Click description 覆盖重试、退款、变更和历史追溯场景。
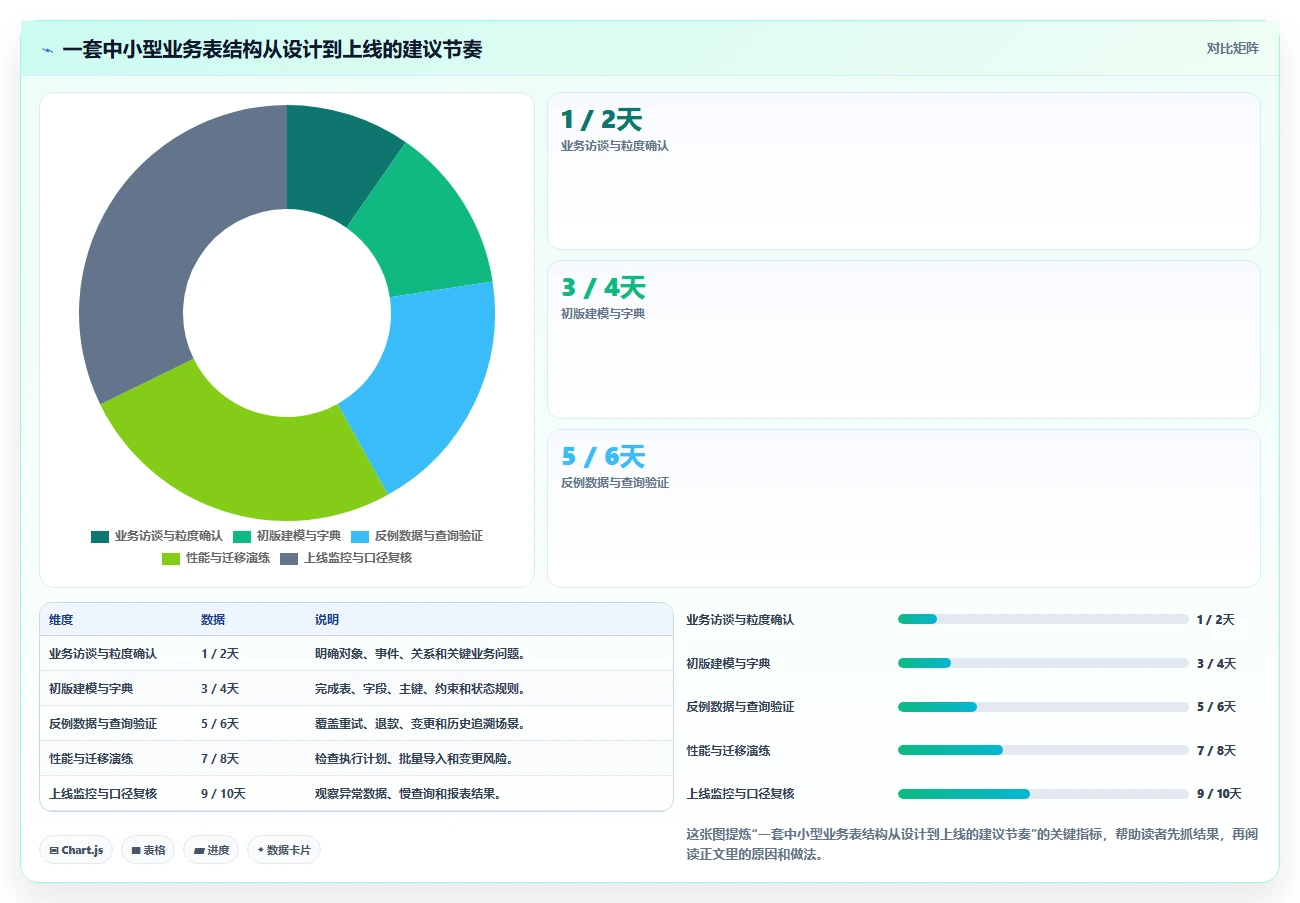The height and width of the screenshot is (903, 1300). click(421, 724)
